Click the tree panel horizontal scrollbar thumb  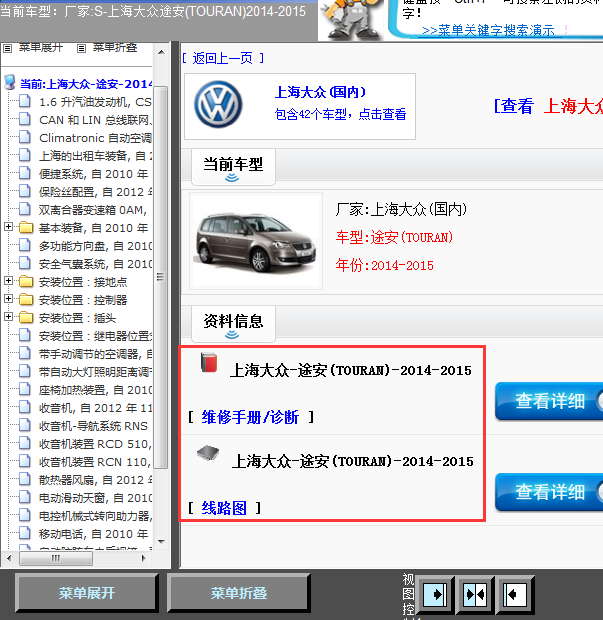tap(56, 558)
